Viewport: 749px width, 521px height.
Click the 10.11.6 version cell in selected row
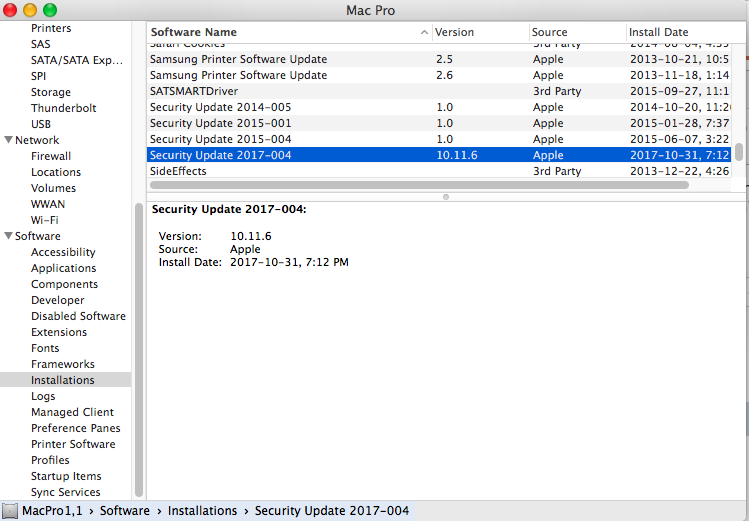coord(457,155)
